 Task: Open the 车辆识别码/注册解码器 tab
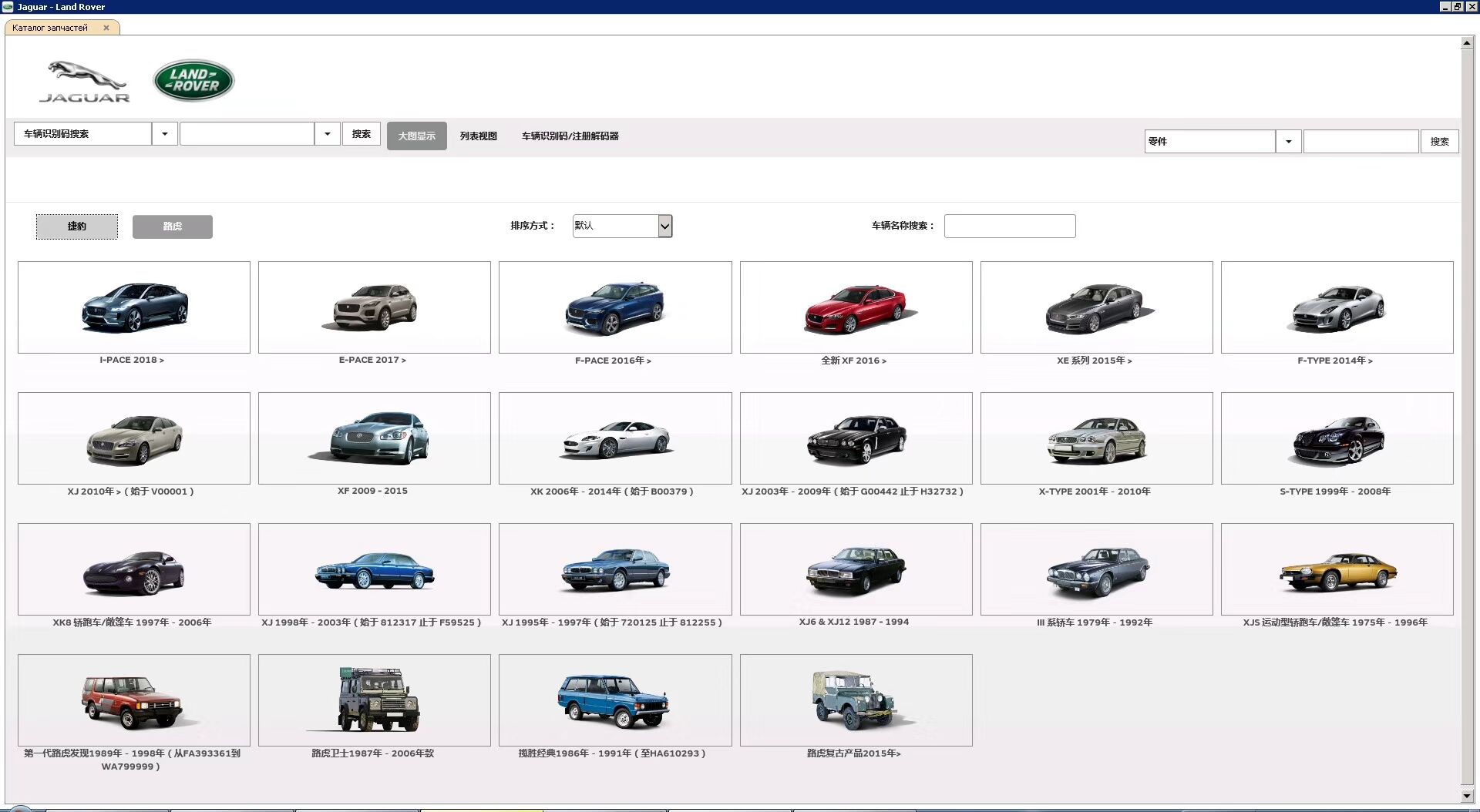coord(570,136)
